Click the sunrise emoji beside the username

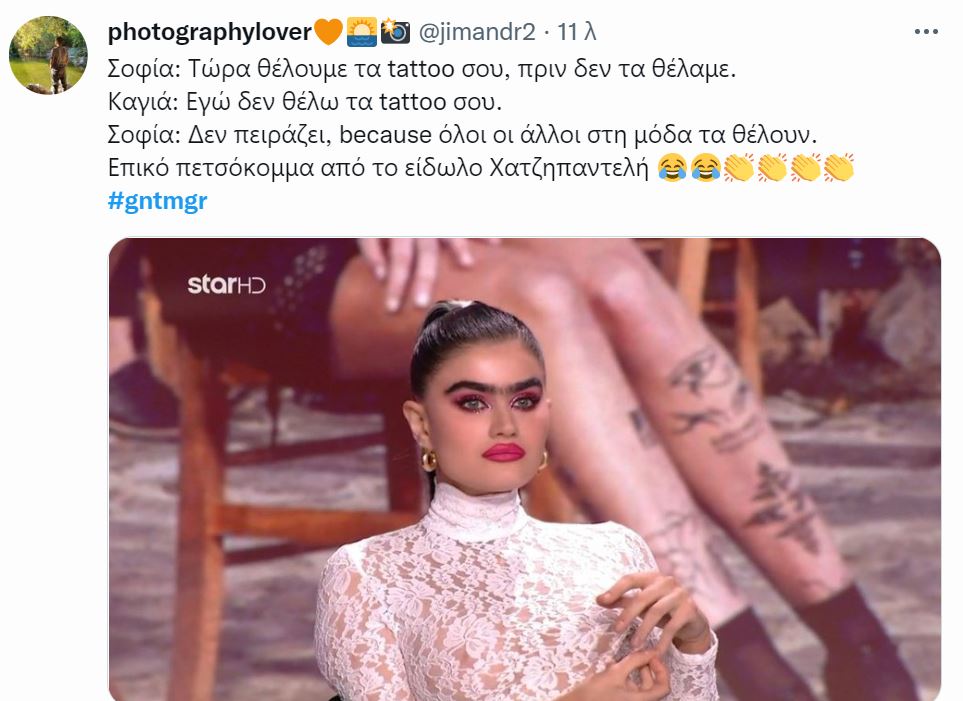point(362,32)
